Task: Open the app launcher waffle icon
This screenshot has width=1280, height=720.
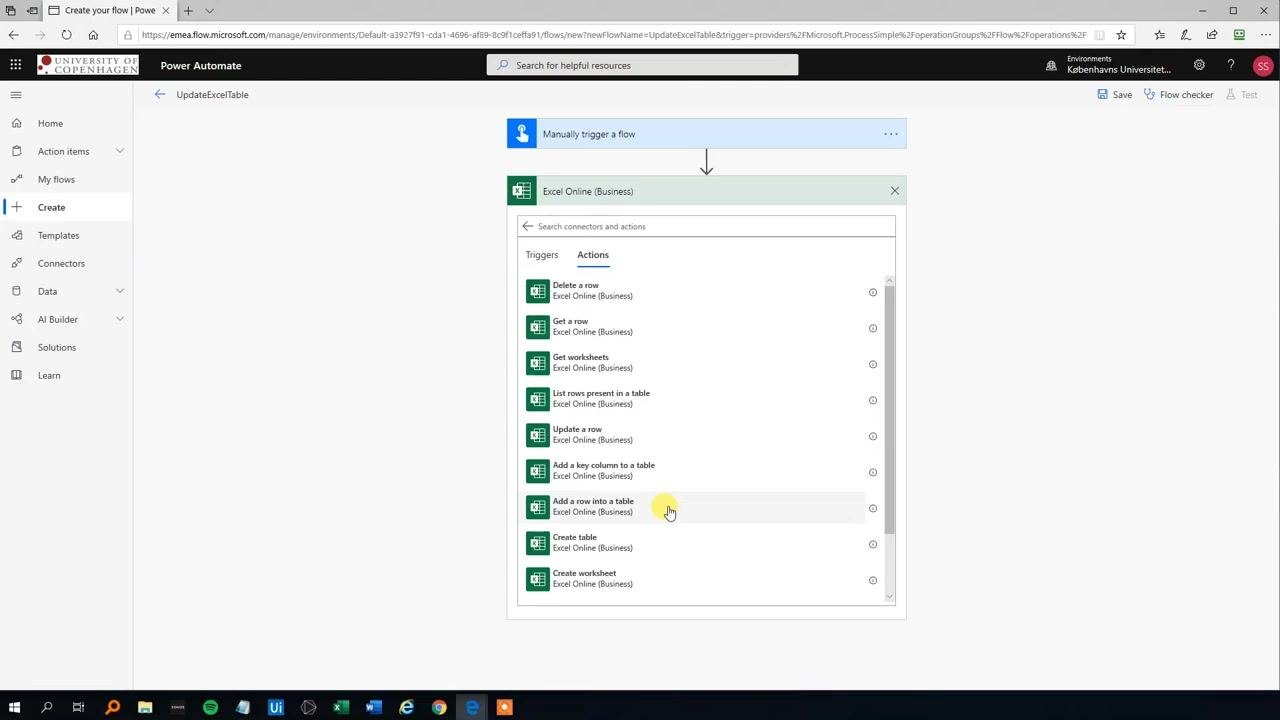Action: [x=15, y=65]
